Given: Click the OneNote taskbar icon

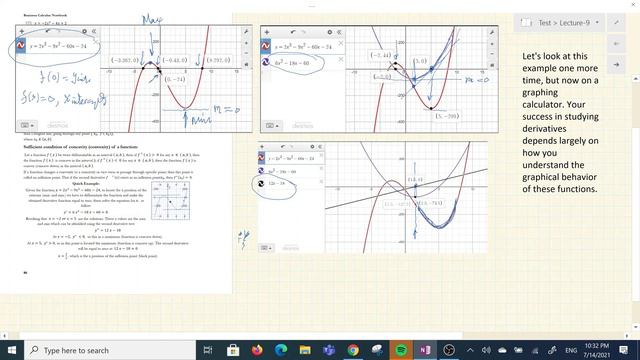Looking at the screenshot, I should [425, 350].
